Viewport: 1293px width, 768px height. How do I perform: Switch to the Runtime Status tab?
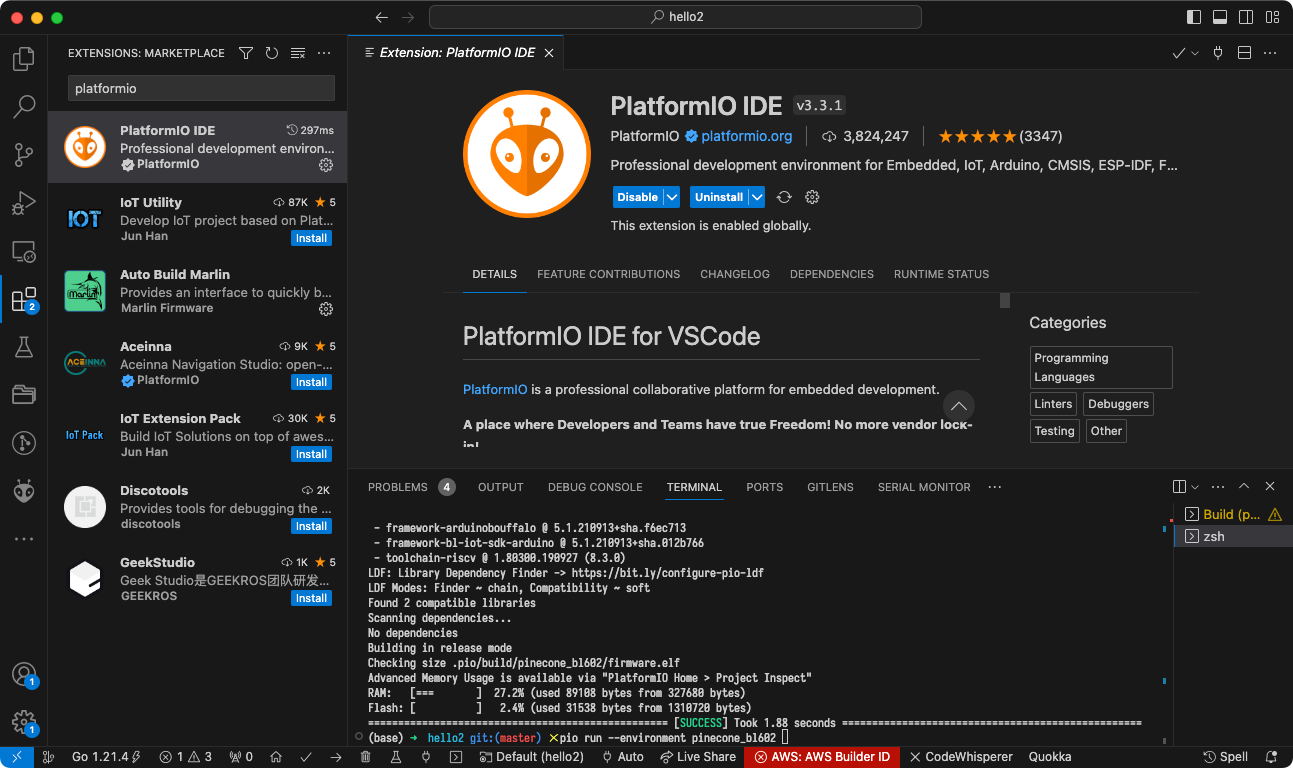tap(941, 274)
